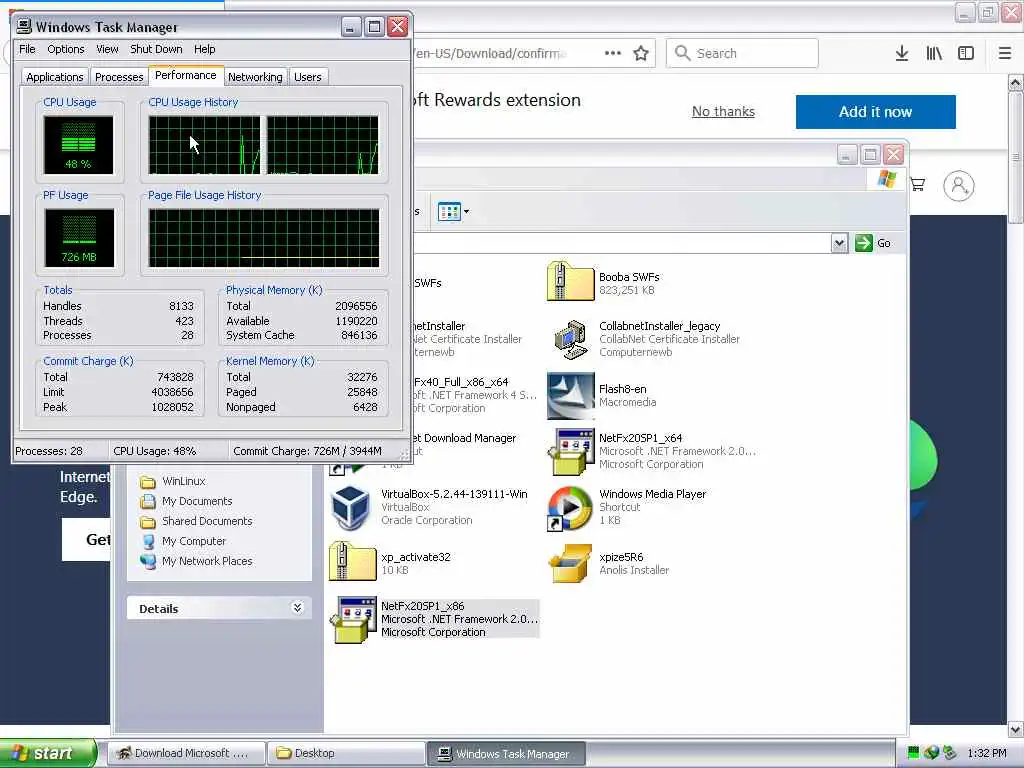Select the NetFx20SP1_x64 installer icon
Viewport: 1024px width, 768px height.
[x=571, y=452]
